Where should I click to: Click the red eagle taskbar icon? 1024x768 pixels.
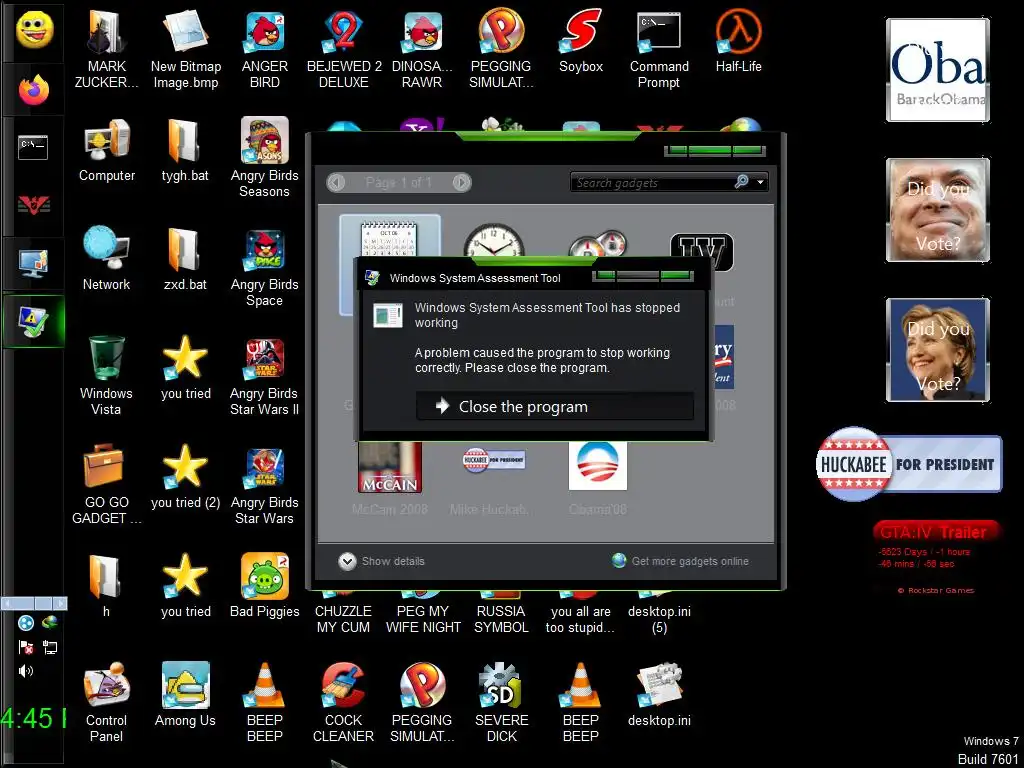point(33,206)
